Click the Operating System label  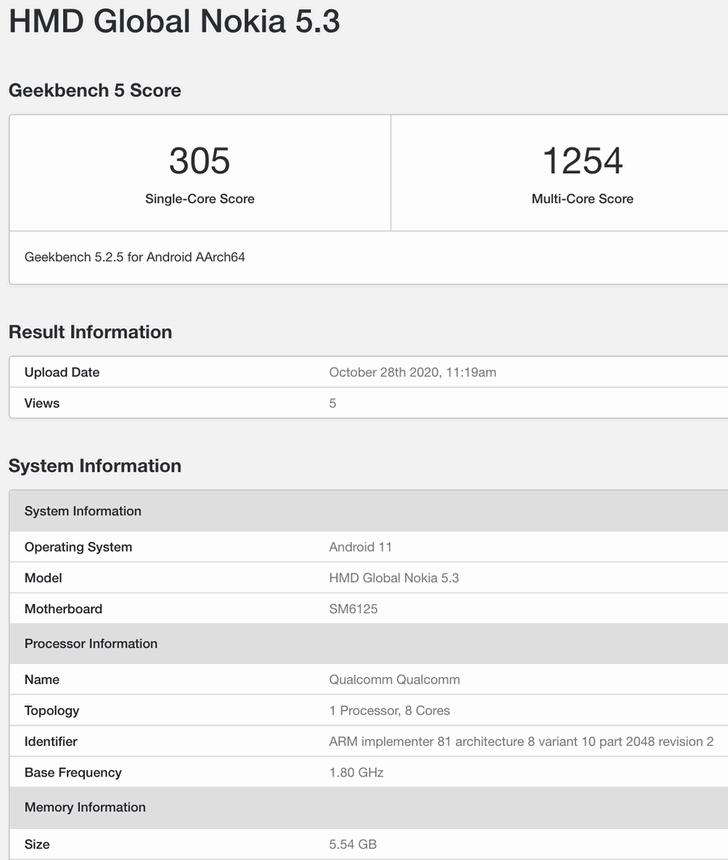click(78, 547)
